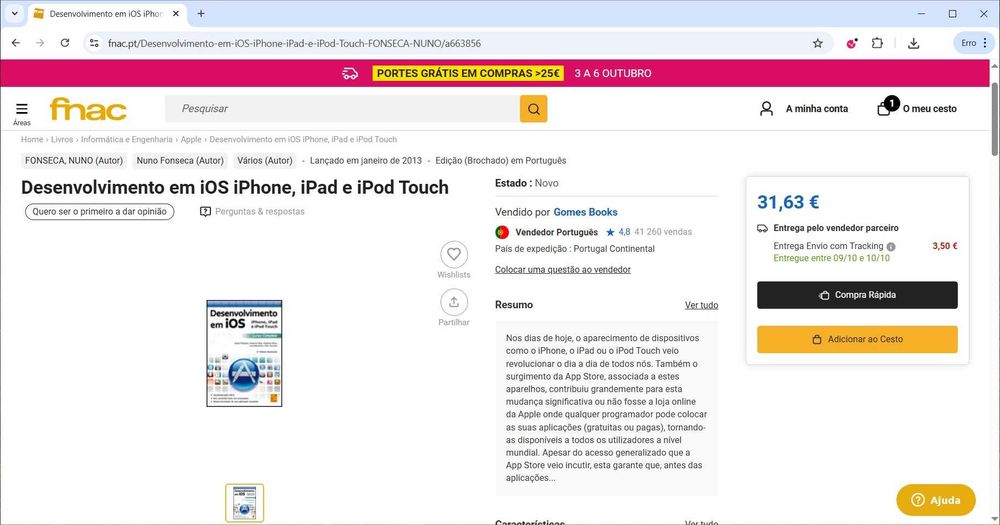The width and height of the screenshot is (1000, 525).
Task: Open Chrome three-dot menu
Action: 985,43
